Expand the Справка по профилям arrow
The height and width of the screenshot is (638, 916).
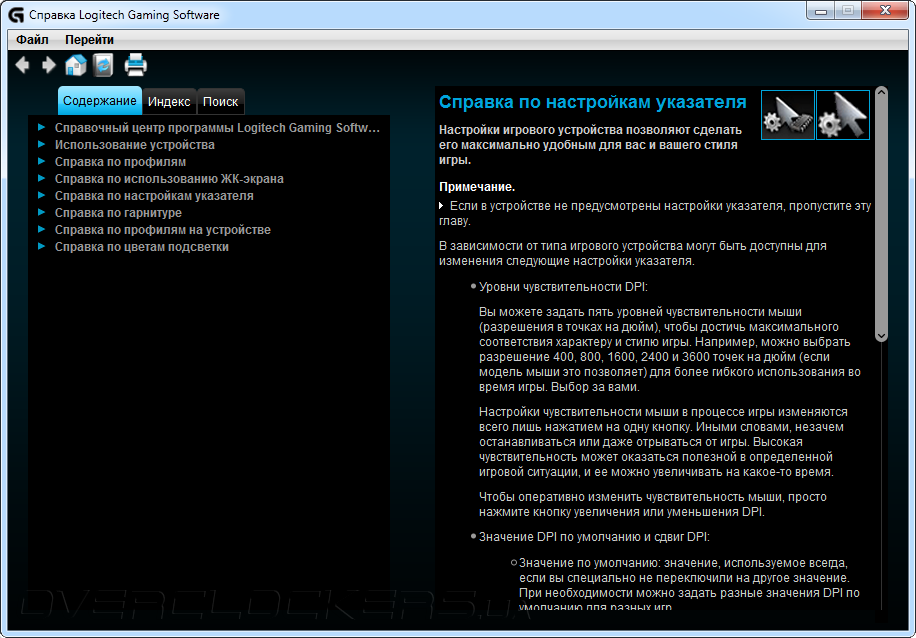[41, 161]
